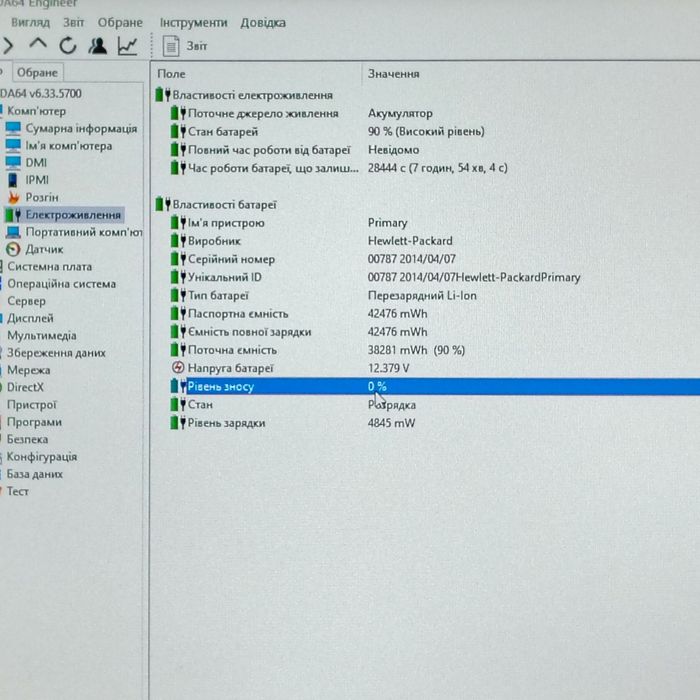The image size is (700, 700).
Task: Switch to the Обране sidebar tab
Action: (38, 72)
